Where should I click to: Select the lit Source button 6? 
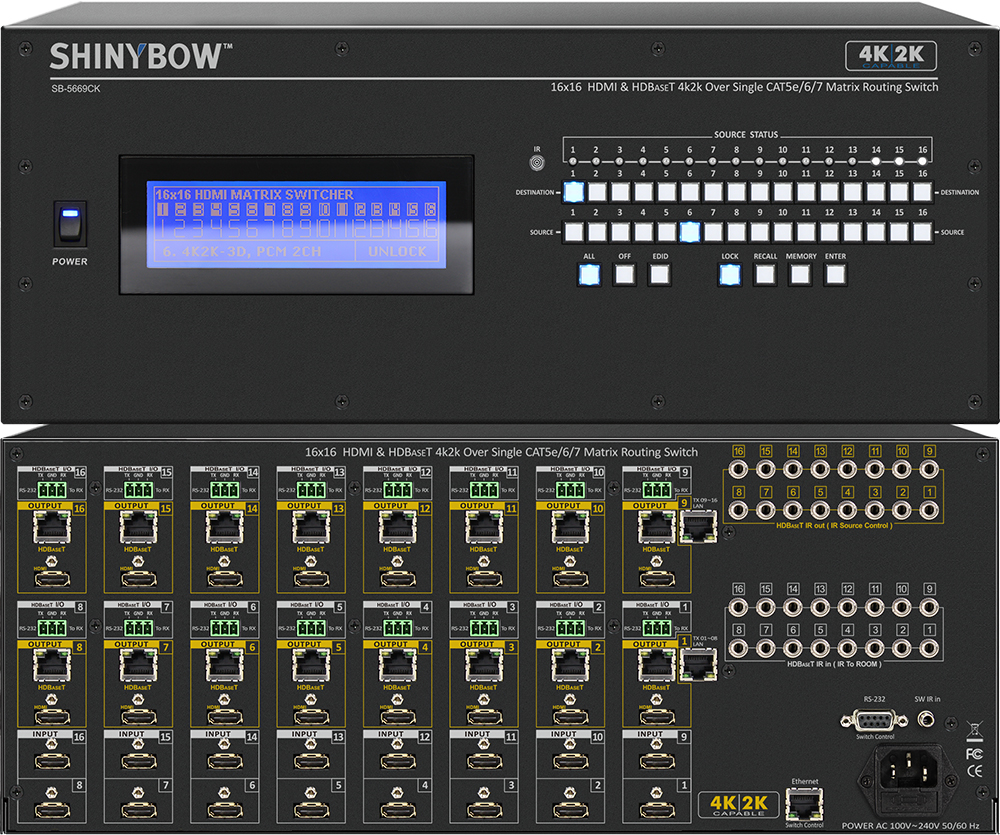coord(690,232)
